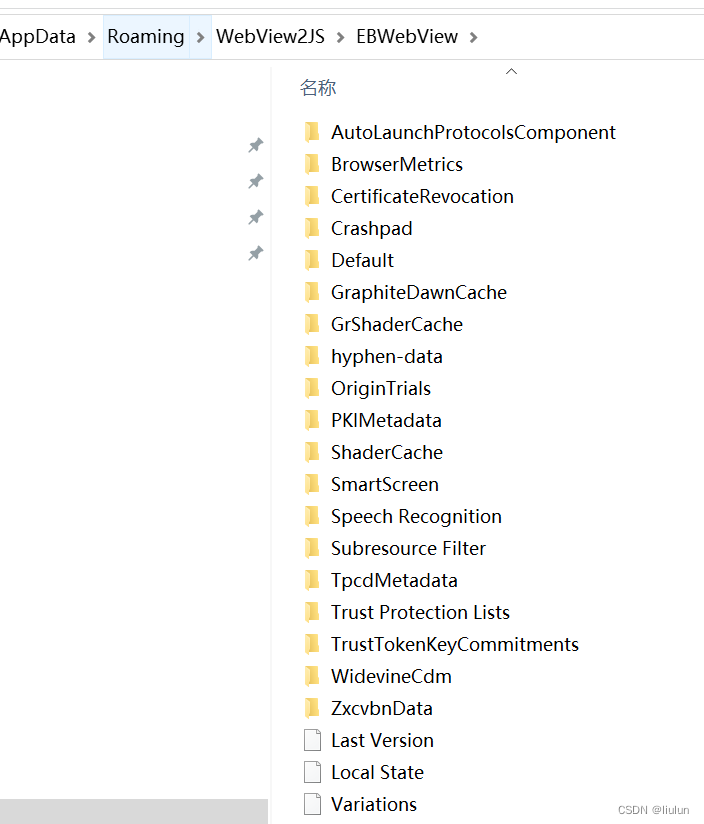Select the Speech Recognition folder name
The width and height of the screenshot is (704, 824).
(416, 517)
